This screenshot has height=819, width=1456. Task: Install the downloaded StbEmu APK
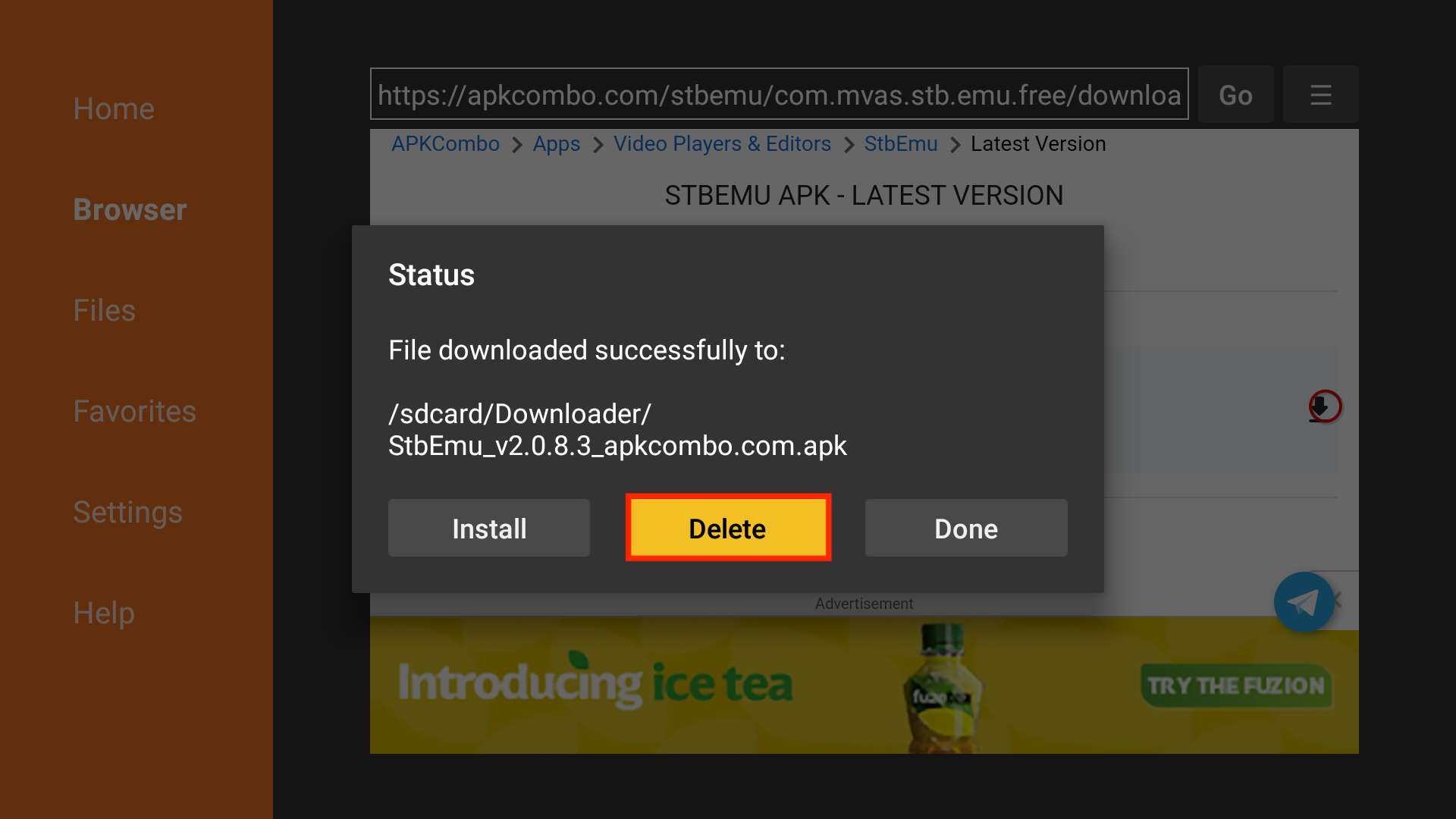(x=489, y=528)
